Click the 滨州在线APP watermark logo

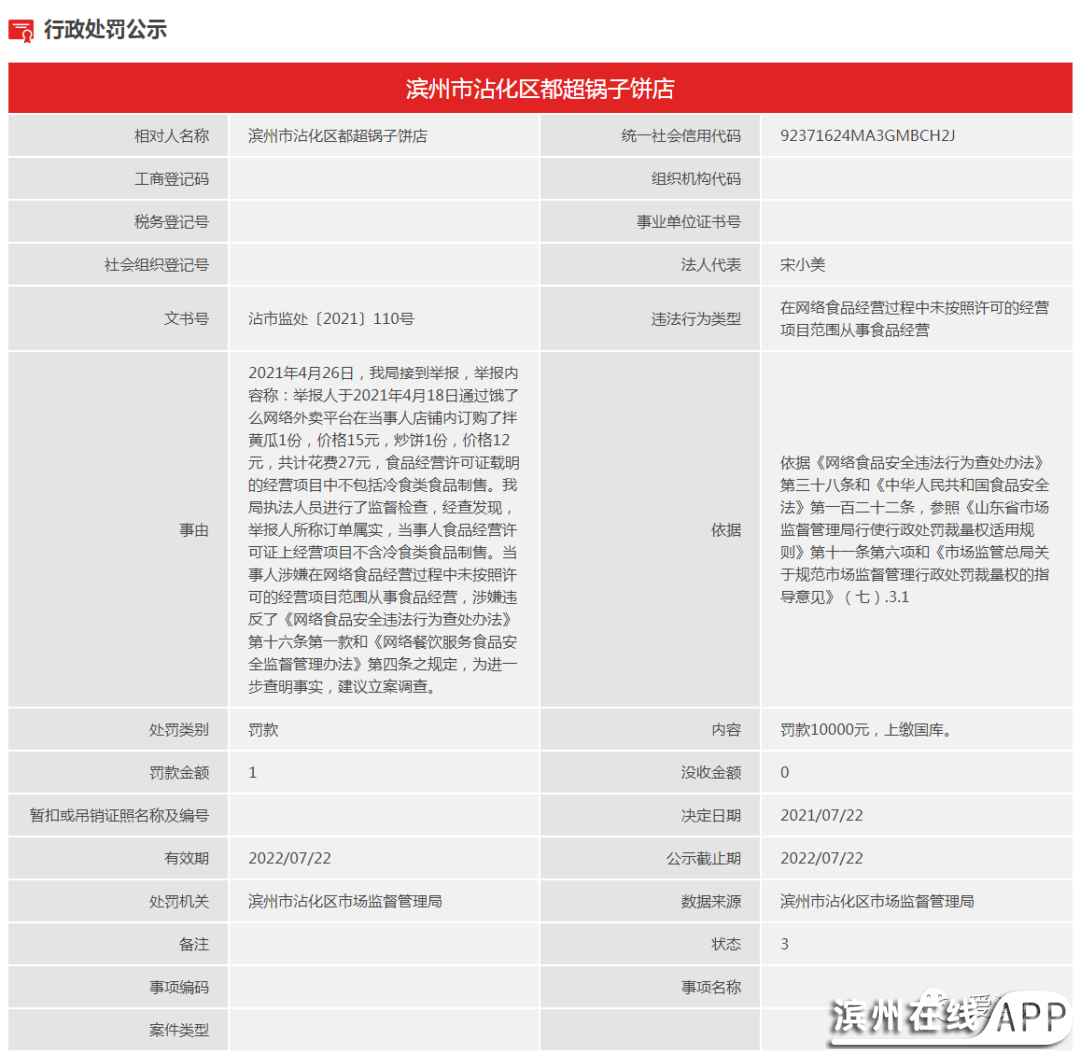pos(950,1016)
